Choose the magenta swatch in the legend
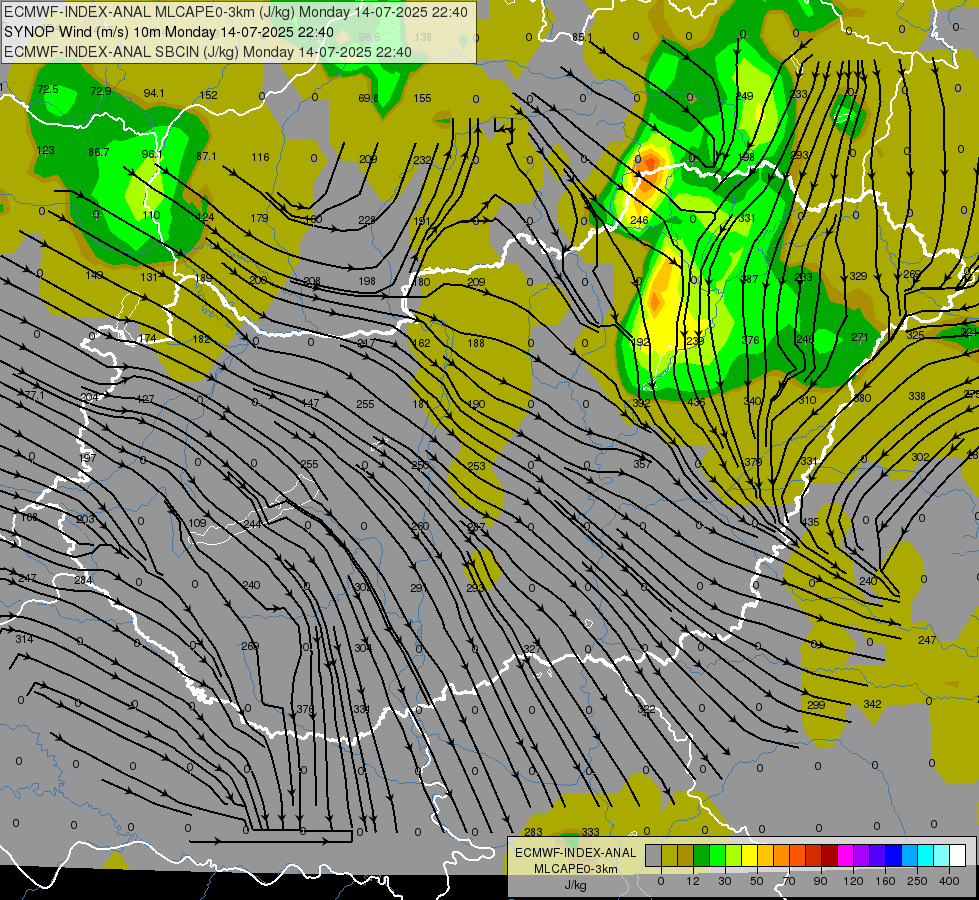This screenshot has width=979, height=900. (846, 855)
